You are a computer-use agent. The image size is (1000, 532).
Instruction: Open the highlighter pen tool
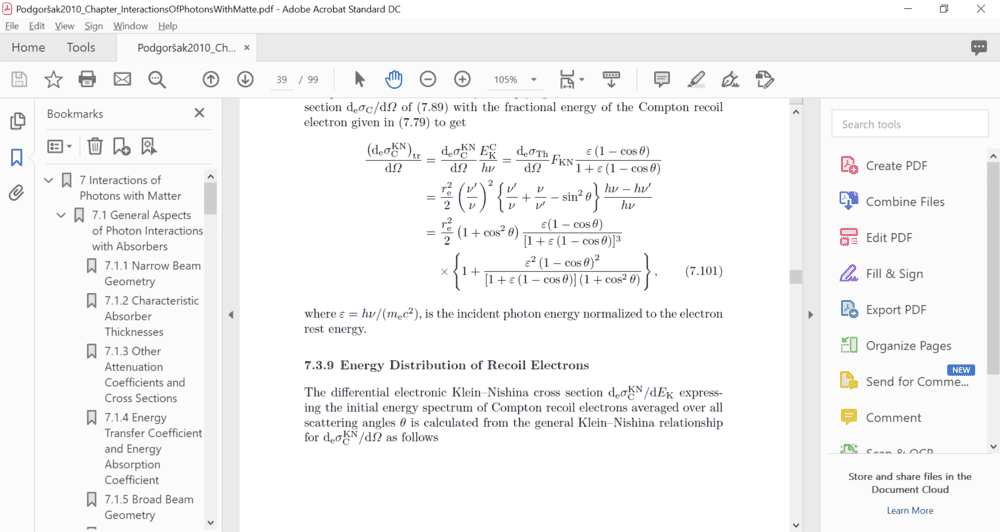click(696, 79)
